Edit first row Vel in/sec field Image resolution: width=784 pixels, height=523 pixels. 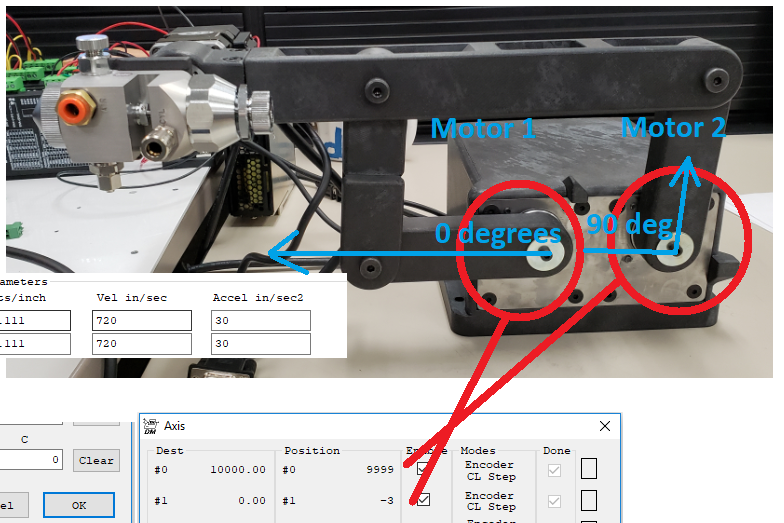(x=141, y=320)
